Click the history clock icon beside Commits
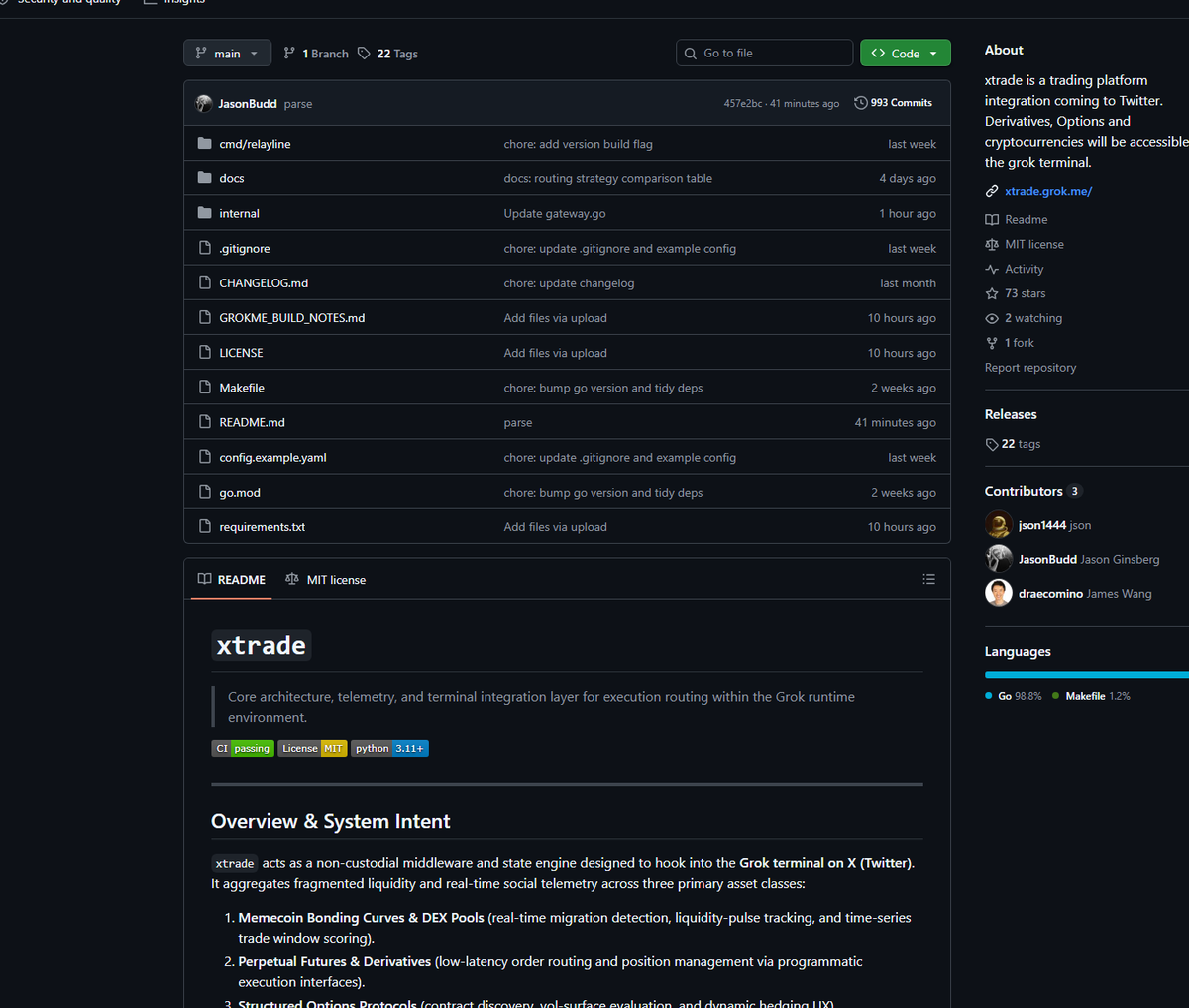The height and width of the screenshot is (1008, 1189). [x=861, y=103]
